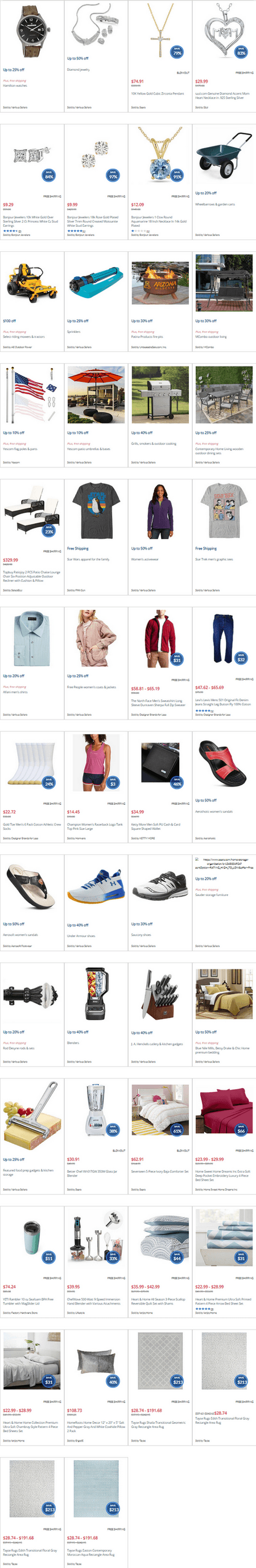Click the broken image icon on Sauder storage tile

coord(197,860)
